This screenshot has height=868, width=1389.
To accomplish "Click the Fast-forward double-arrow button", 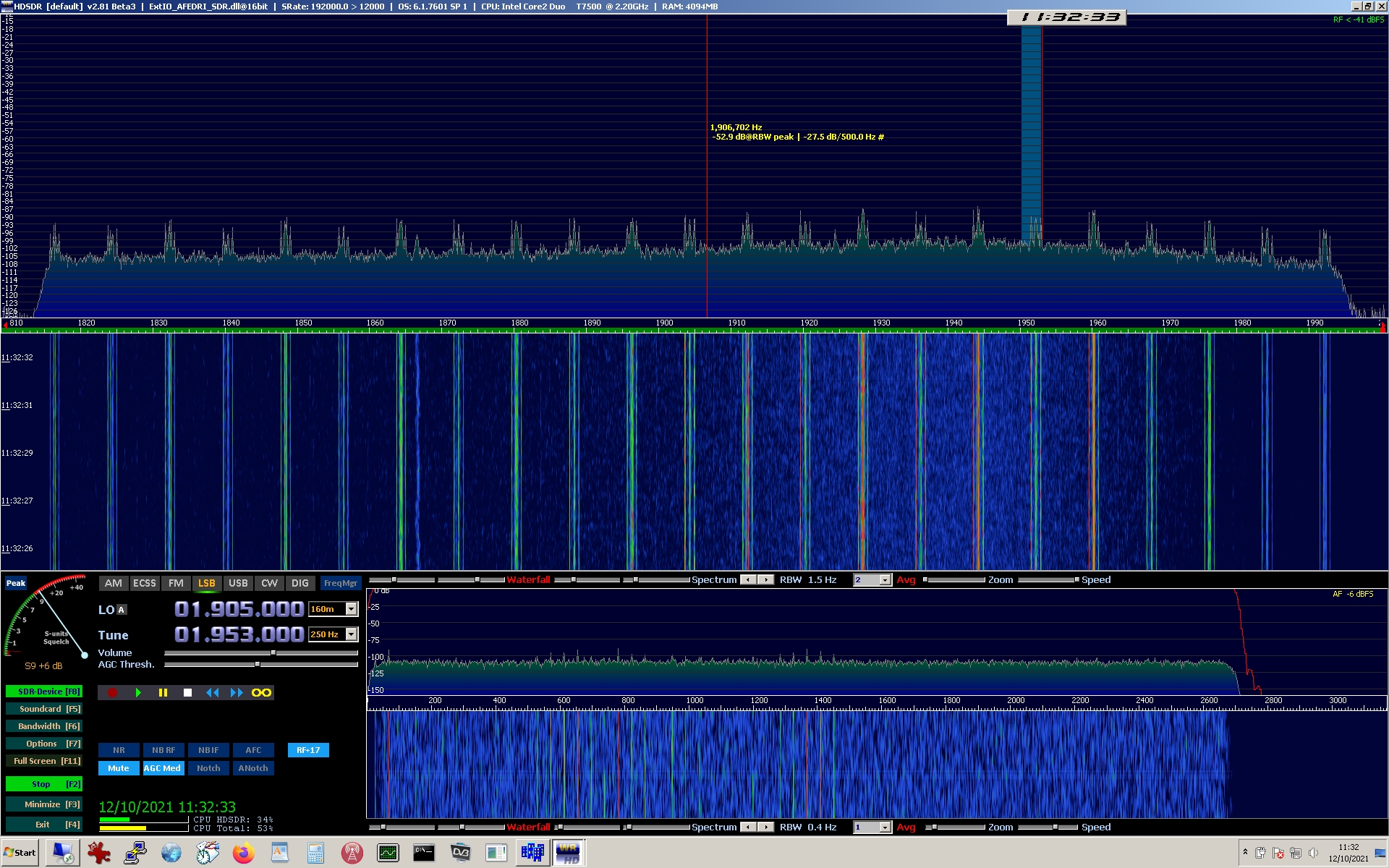I will click(x=237, y=693).
